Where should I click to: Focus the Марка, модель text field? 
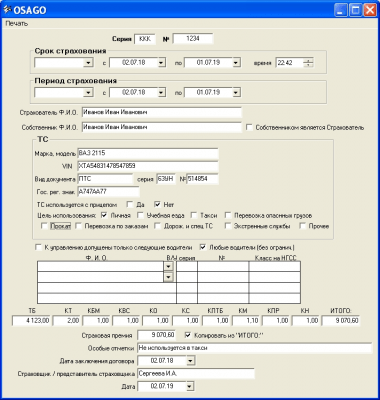click(148, 153)
